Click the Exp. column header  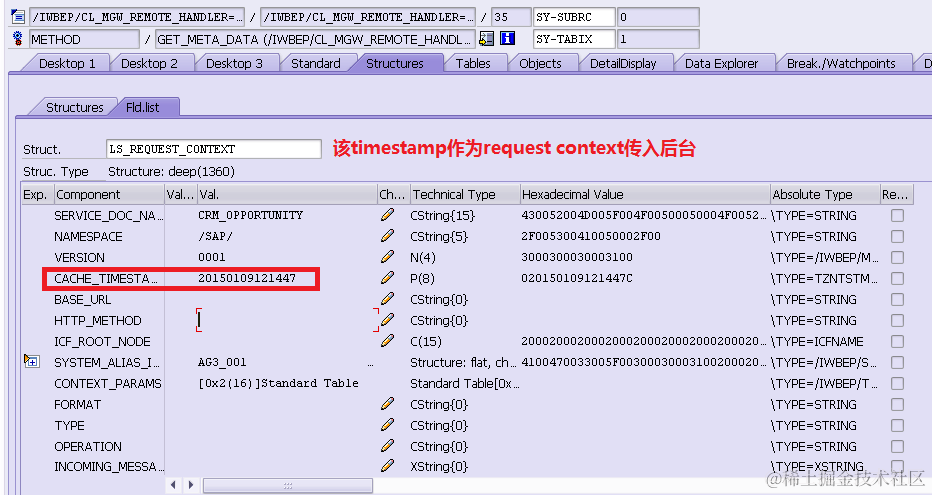point(38,194)
